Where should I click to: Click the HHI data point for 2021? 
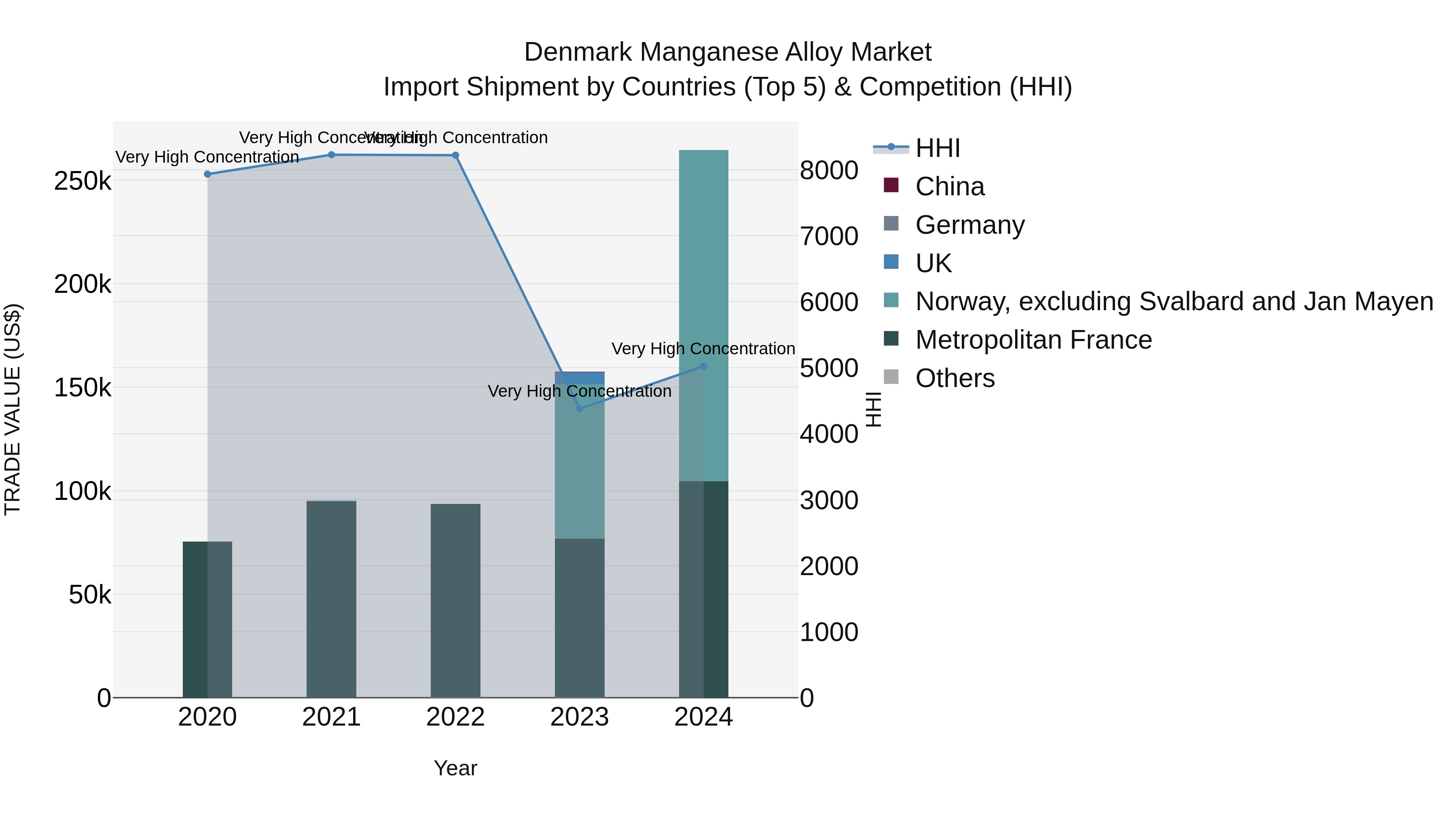point(332,155)
